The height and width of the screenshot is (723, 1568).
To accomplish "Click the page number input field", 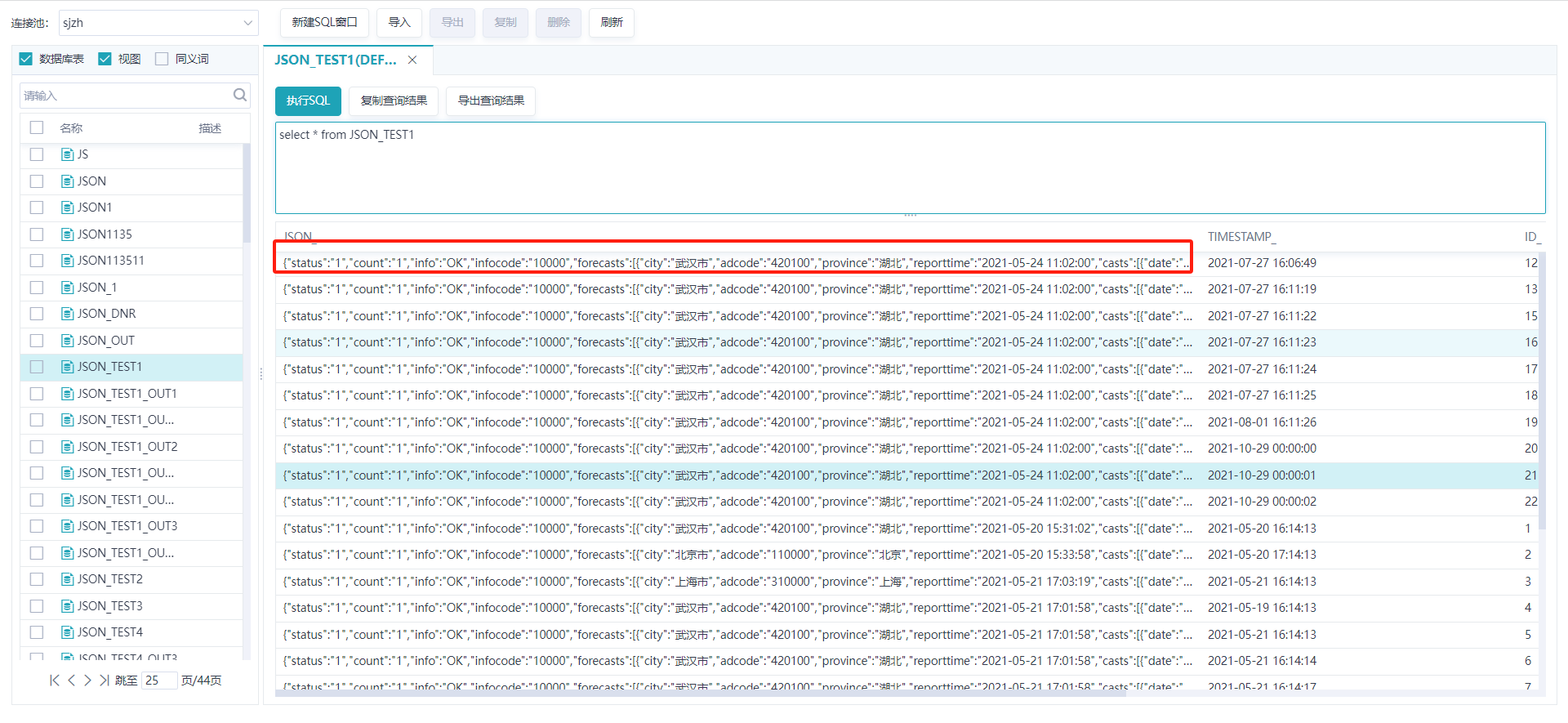I will [159, 681].
